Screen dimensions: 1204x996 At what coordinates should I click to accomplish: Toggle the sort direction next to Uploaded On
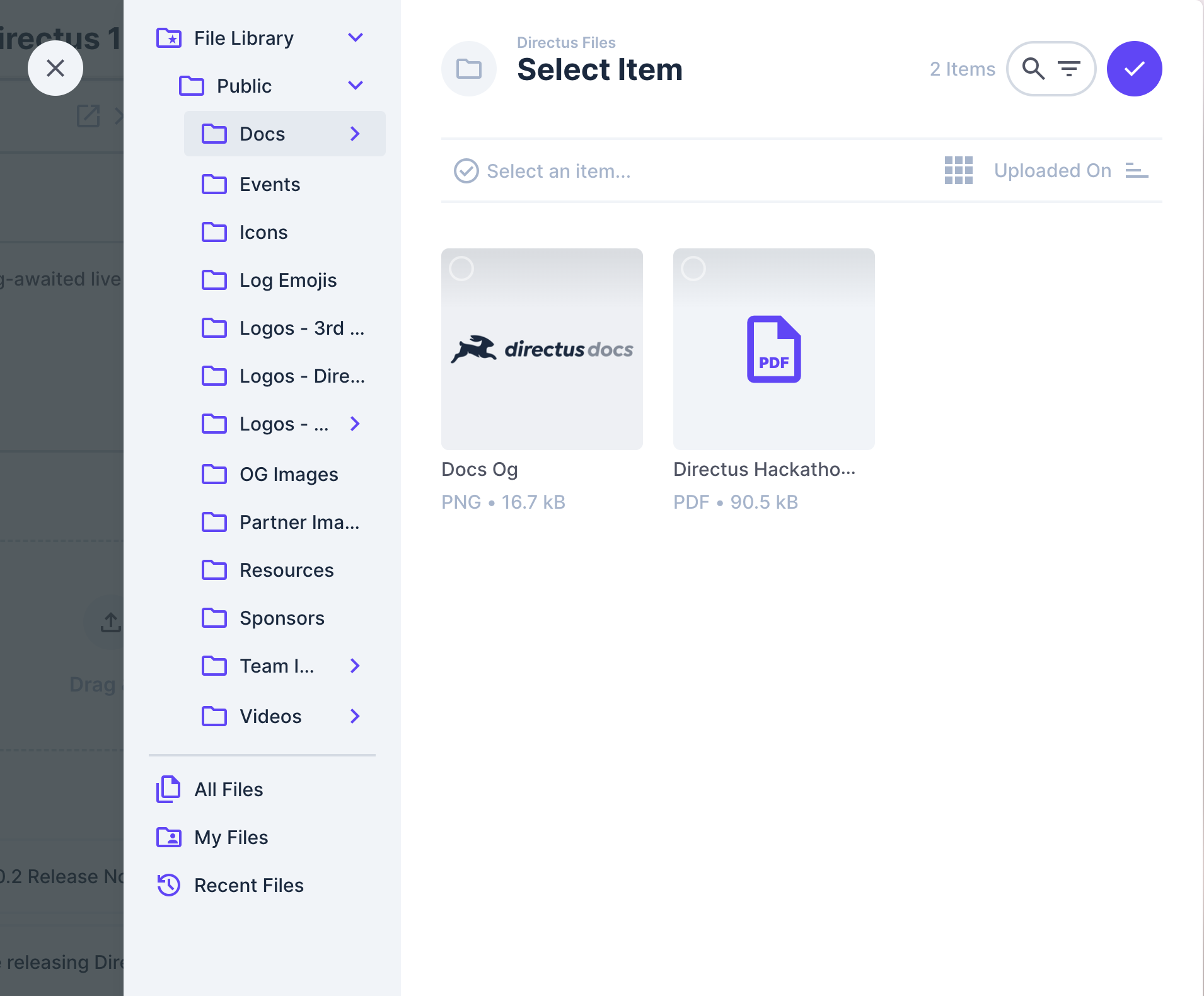[x=1137, y=171]
